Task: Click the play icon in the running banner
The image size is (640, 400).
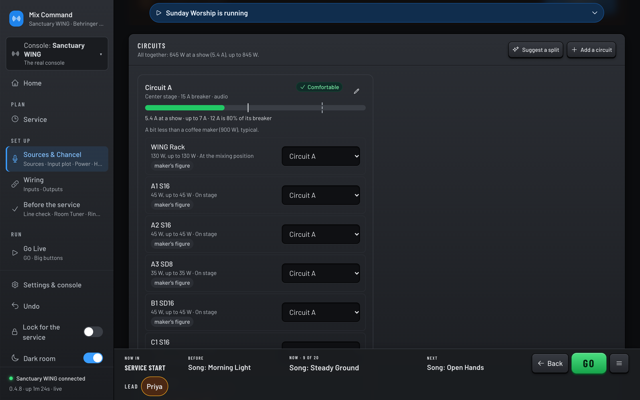Action: [x=159, y=13]
